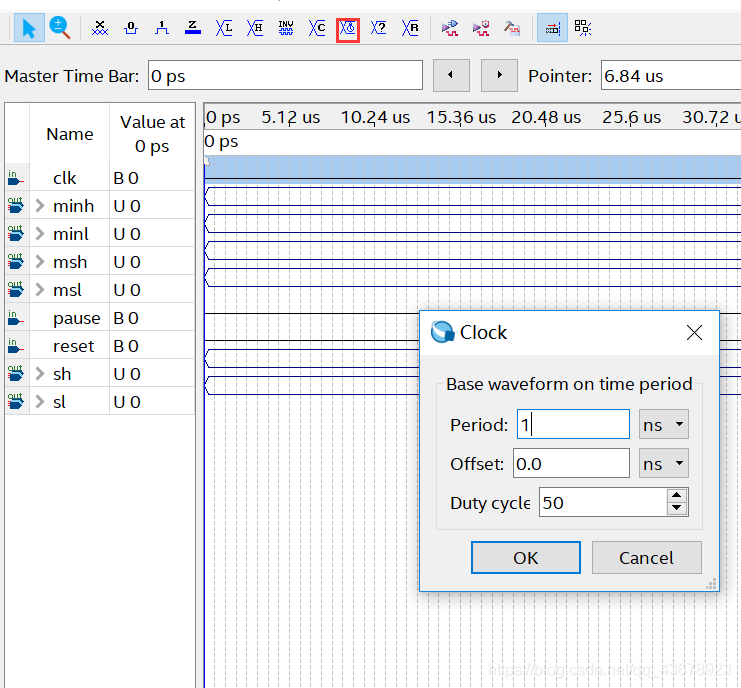Click the Period input field
The width and height of the screenshot is (741, 688).
[573, 424]
